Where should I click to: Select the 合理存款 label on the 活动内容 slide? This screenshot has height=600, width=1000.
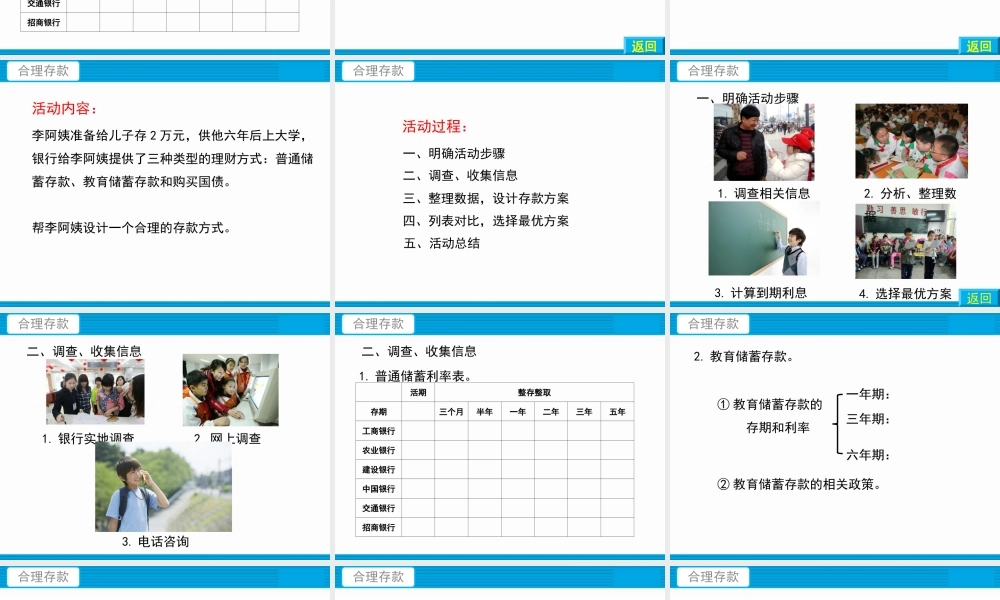coord(43,71)
